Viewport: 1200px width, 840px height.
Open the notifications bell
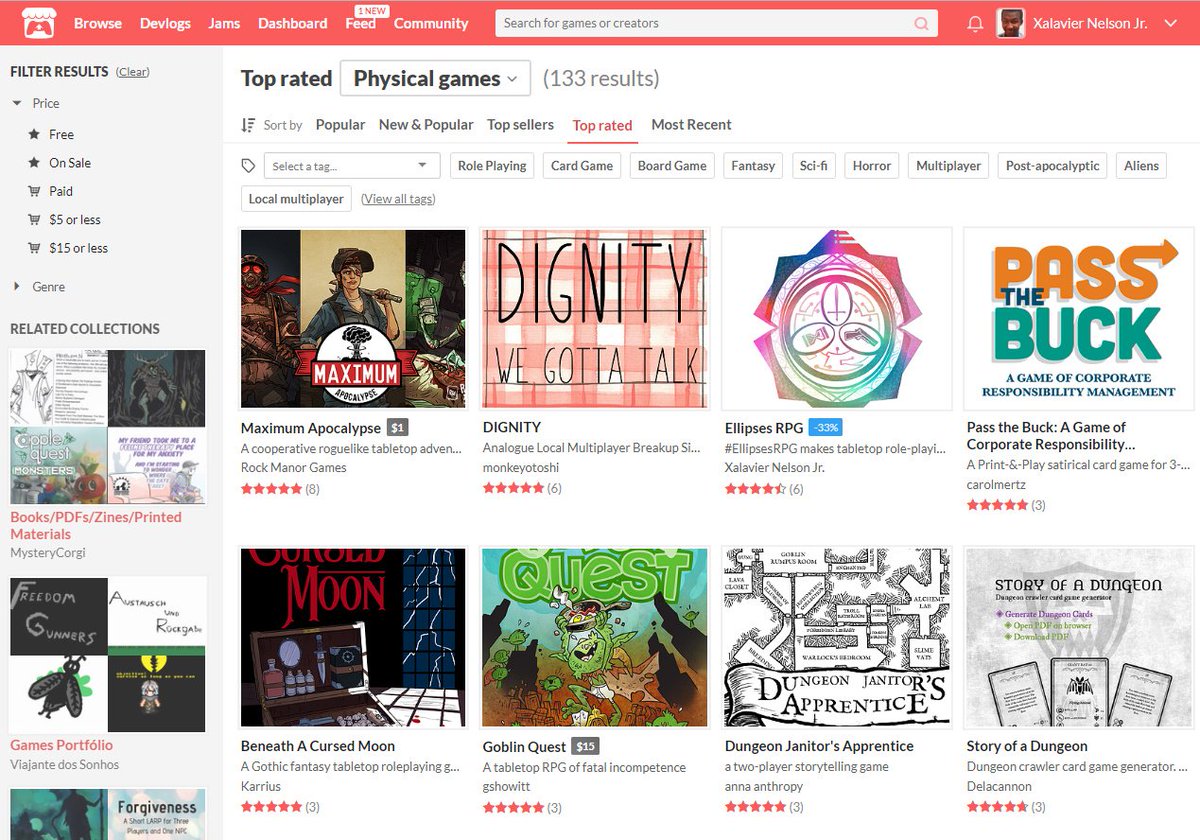pyautogui.click(x=975, y=23)
